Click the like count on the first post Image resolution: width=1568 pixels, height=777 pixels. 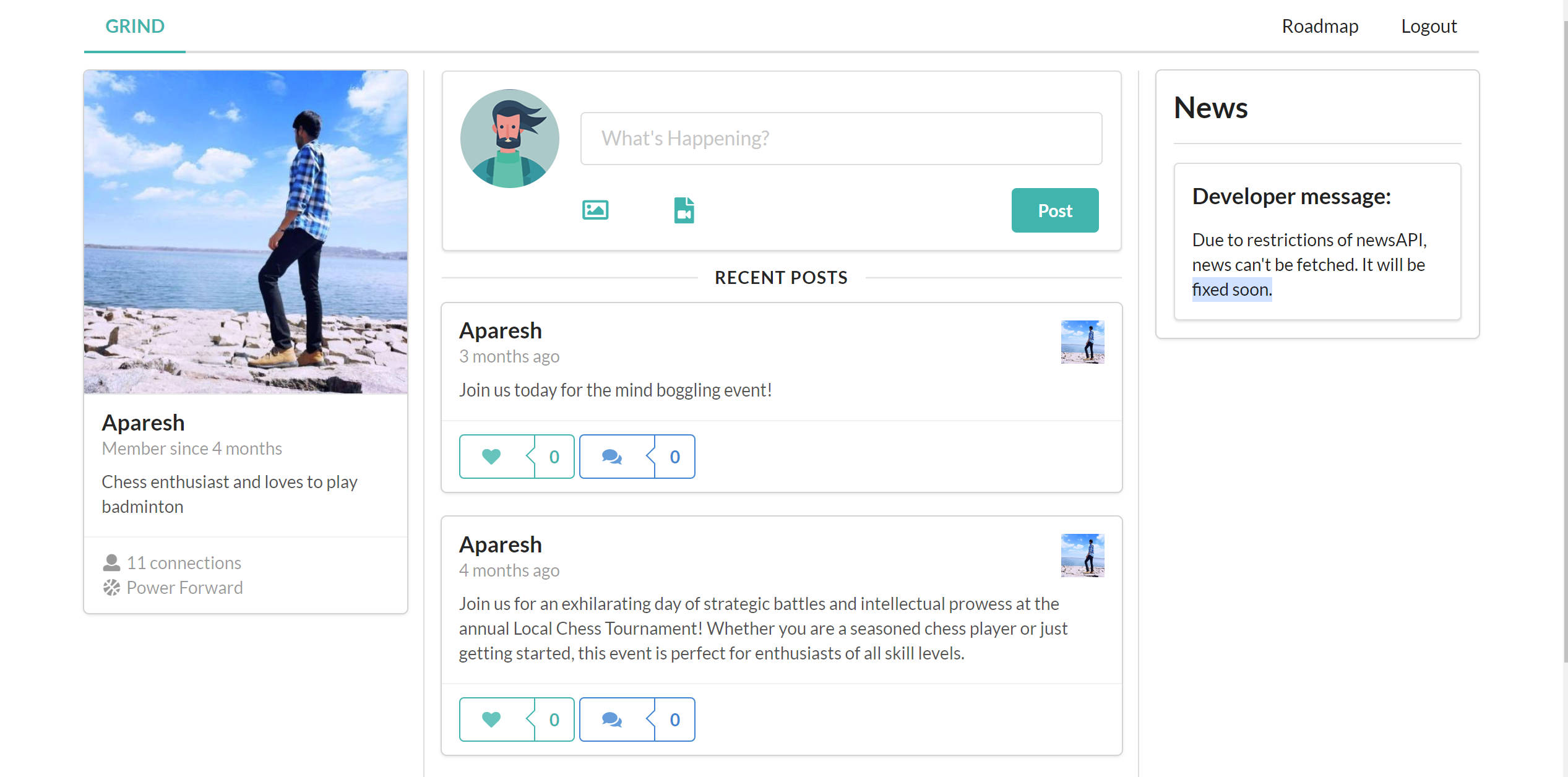[554, 457]
